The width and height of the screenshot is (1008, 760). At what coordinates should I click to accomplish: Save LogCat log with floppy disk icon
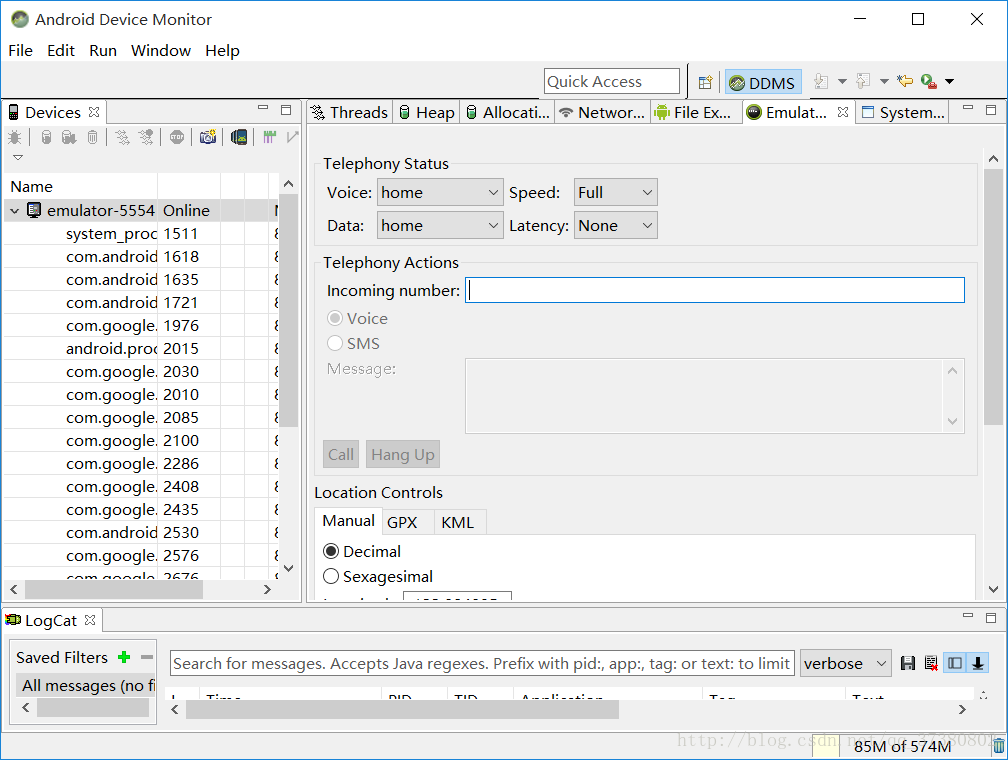[908, 663]
